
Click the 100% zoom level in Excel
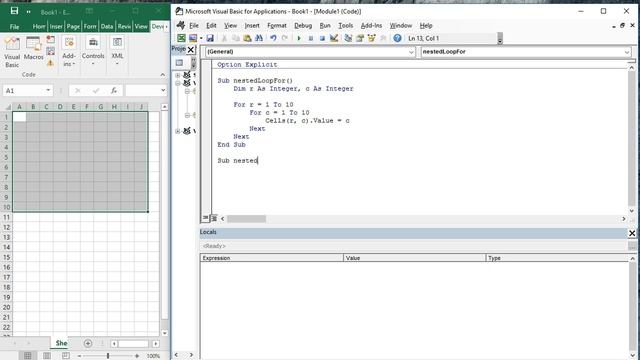pos(153,356)
